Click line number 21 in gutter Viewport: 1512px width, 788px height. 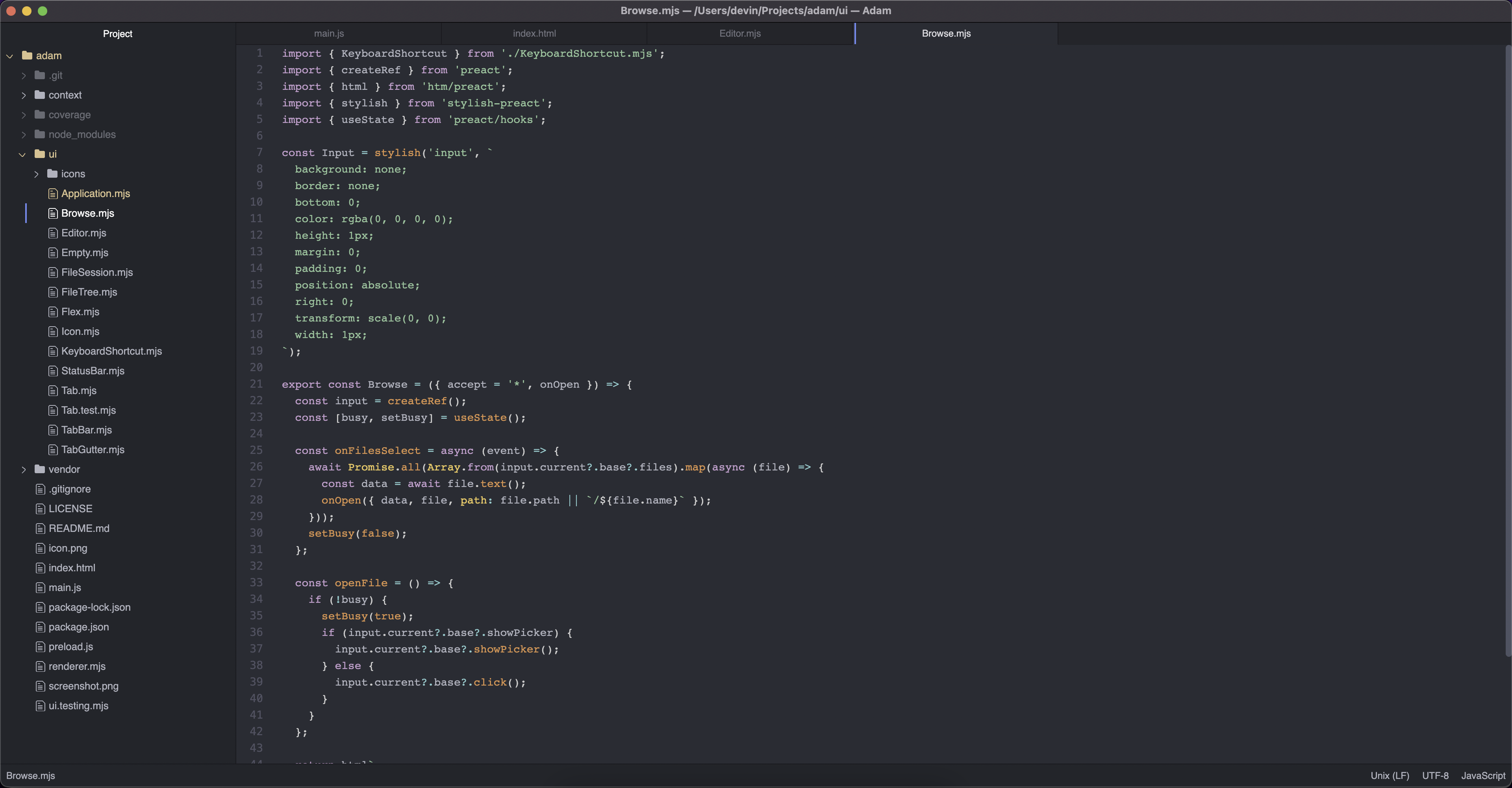pos(256,384)
